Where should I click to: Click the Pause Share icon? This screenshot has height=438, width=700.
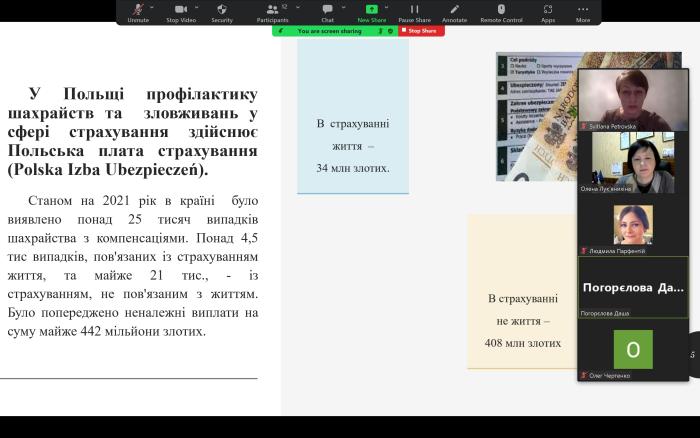[414, 9]
